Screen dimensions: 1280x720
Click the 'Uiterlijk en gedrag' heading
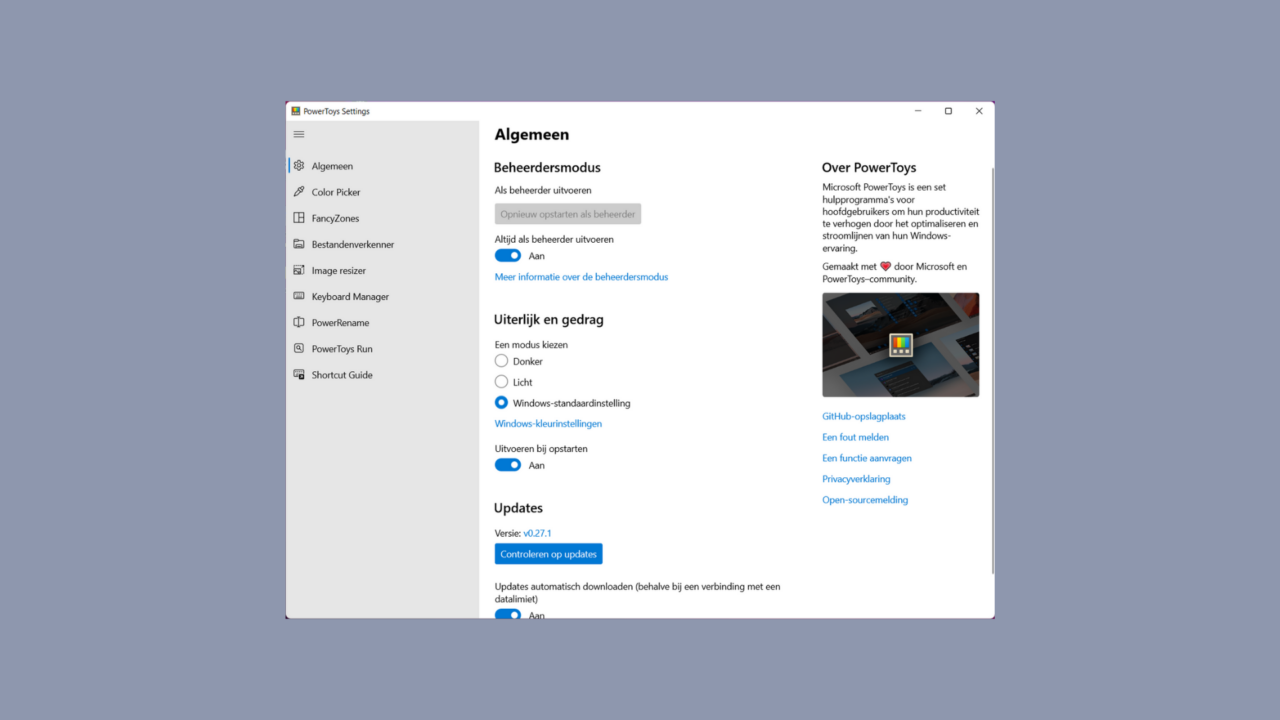[549, 320]
